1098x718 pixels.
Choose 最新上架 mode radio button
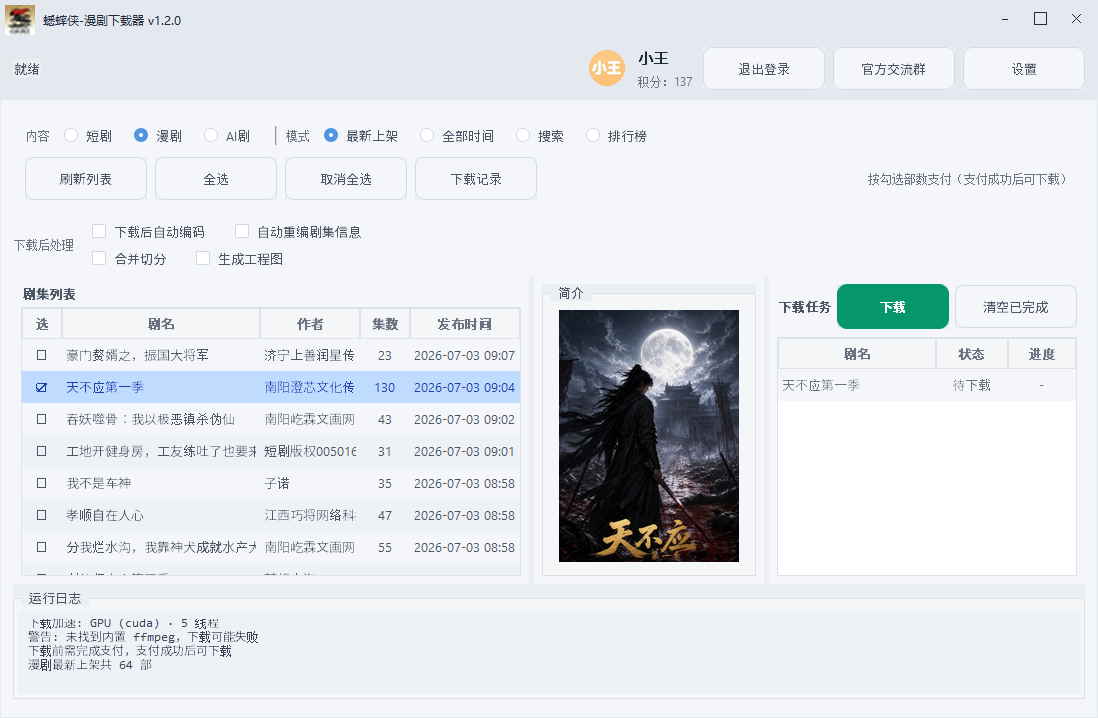tap(331, 135)
